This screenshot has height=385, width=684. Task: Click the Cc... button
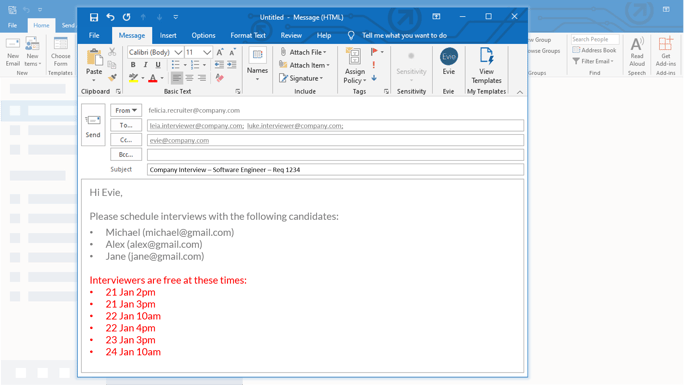coord(126,140)
